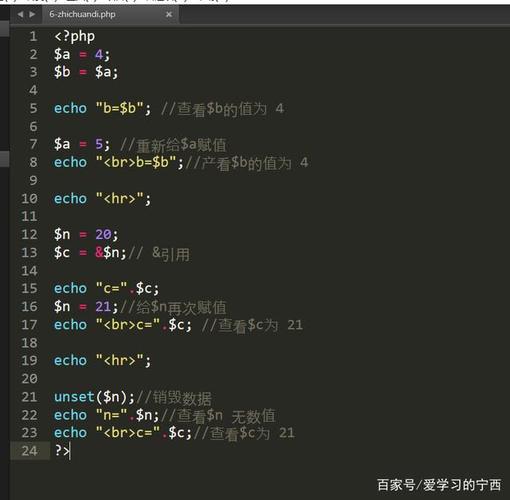
Task: Click echo "<br>b=$b" on line 8
Action: tap(119, 162)
